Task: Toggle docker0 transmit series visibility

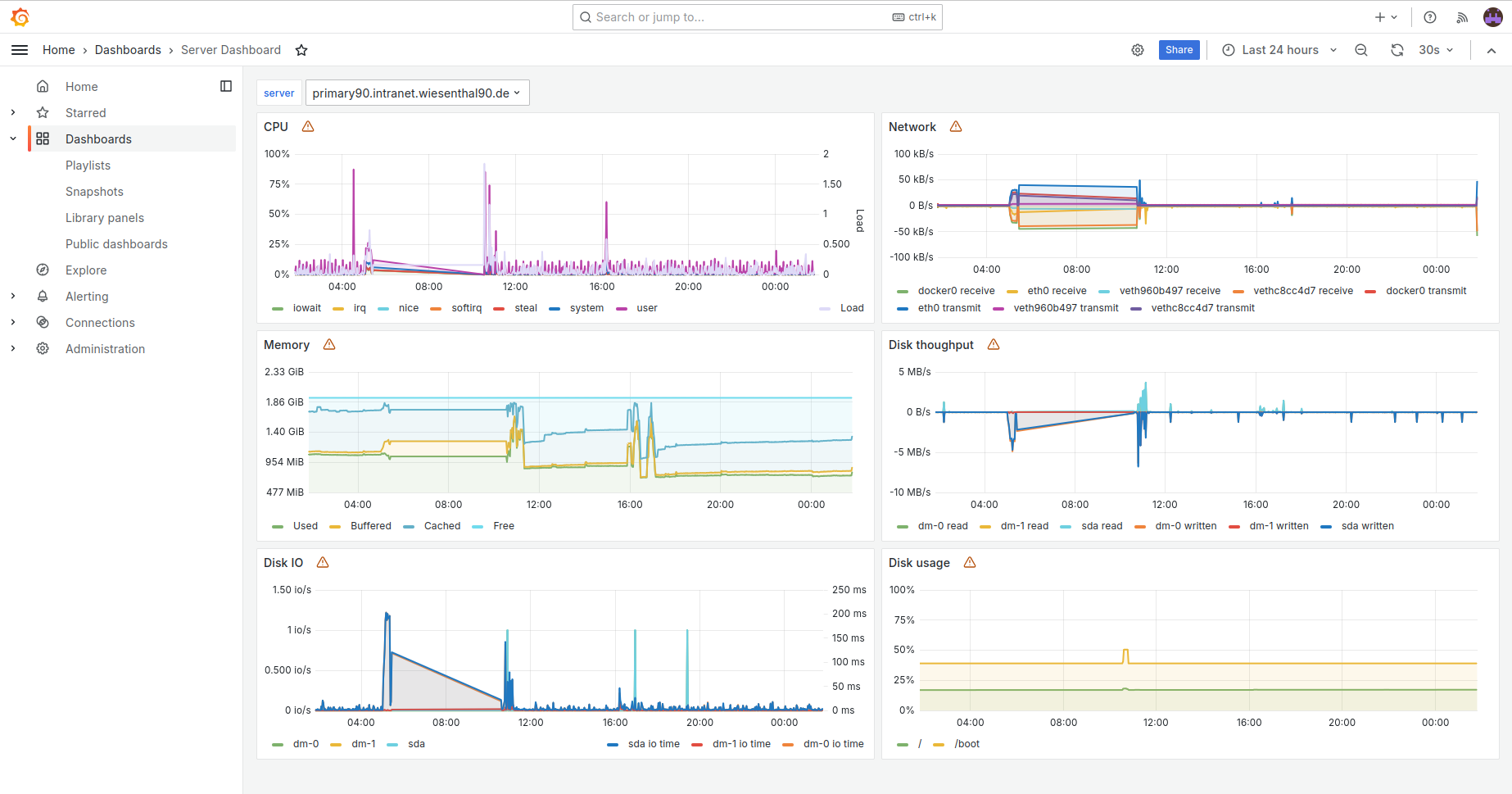Action: pos(1426,291)
